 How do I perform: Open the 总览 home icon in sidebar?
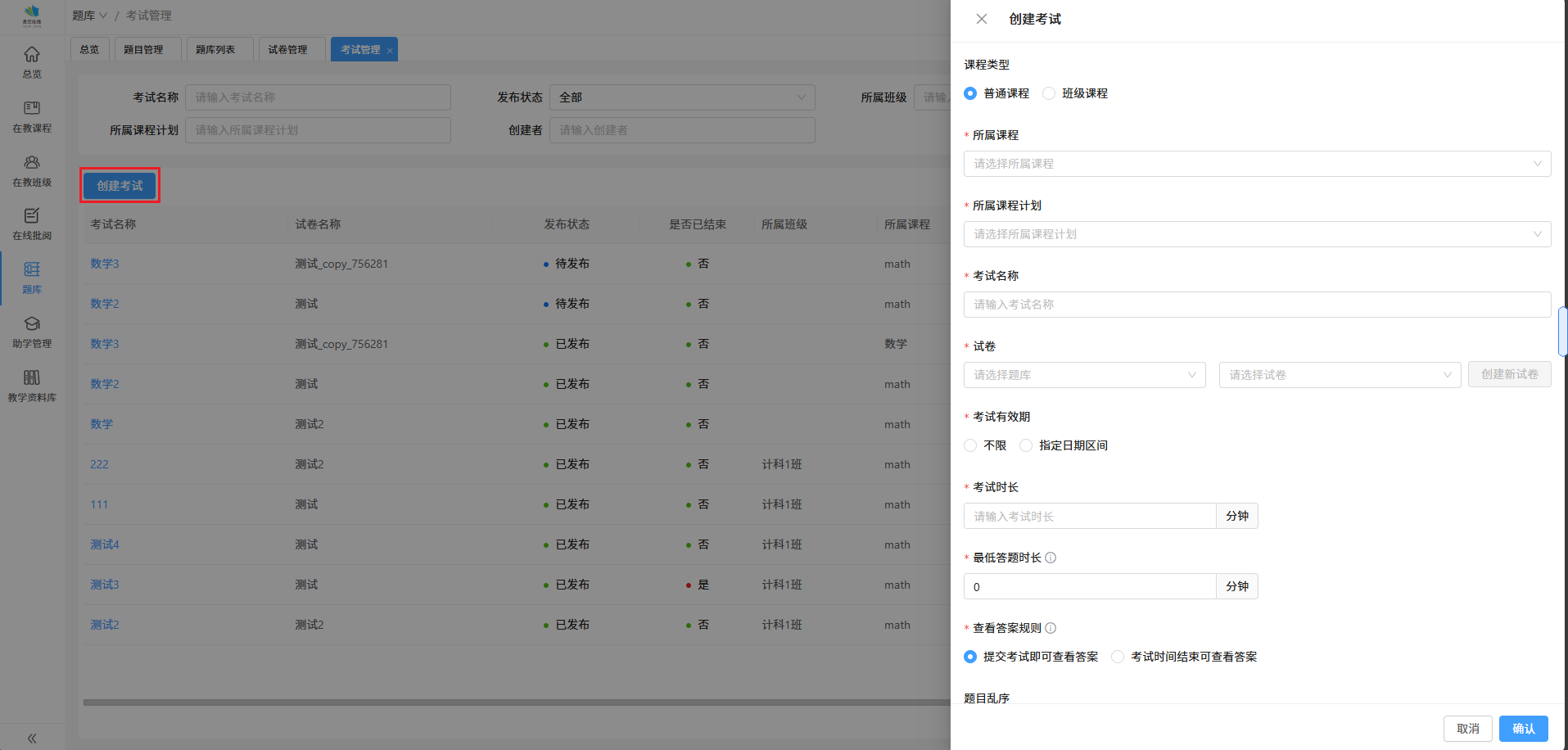point(32,55)
